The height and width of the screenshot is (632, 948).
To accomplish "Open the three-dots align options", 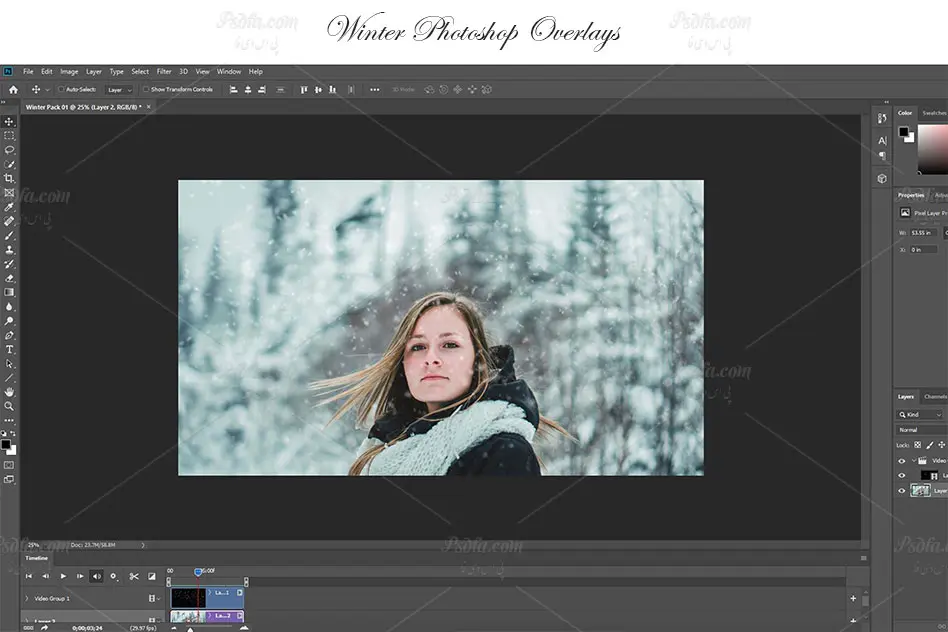I will click(x=375, y=90).
